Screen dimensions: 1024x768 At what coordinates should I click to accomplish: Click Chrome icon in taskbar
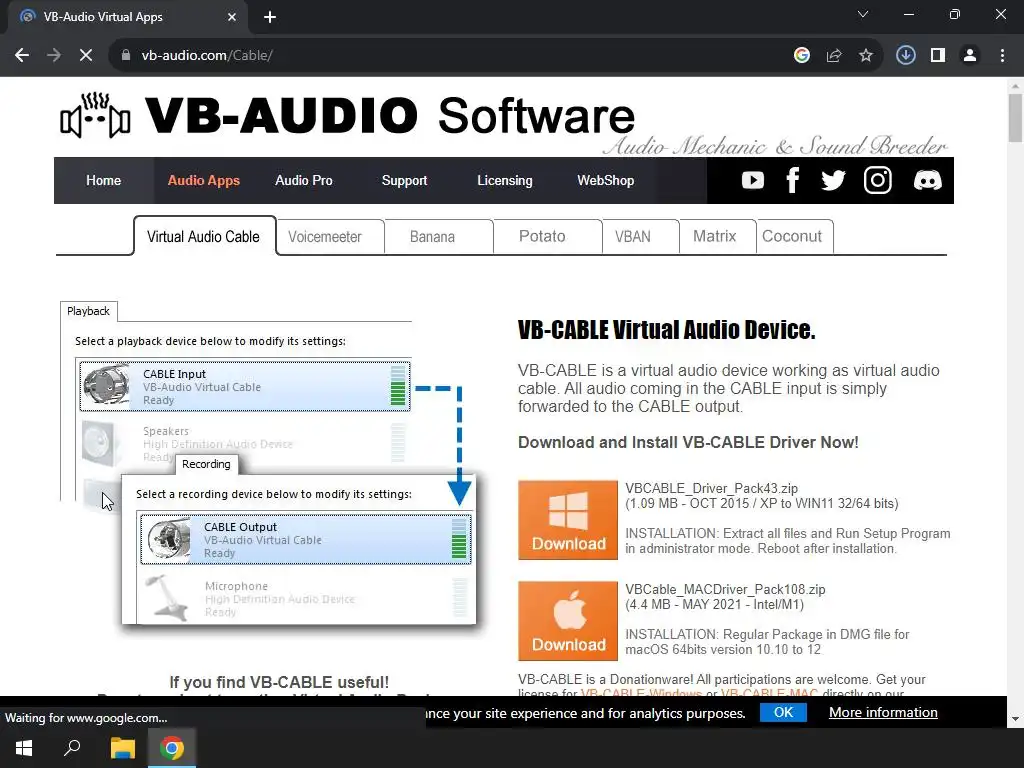click(172, 748)
